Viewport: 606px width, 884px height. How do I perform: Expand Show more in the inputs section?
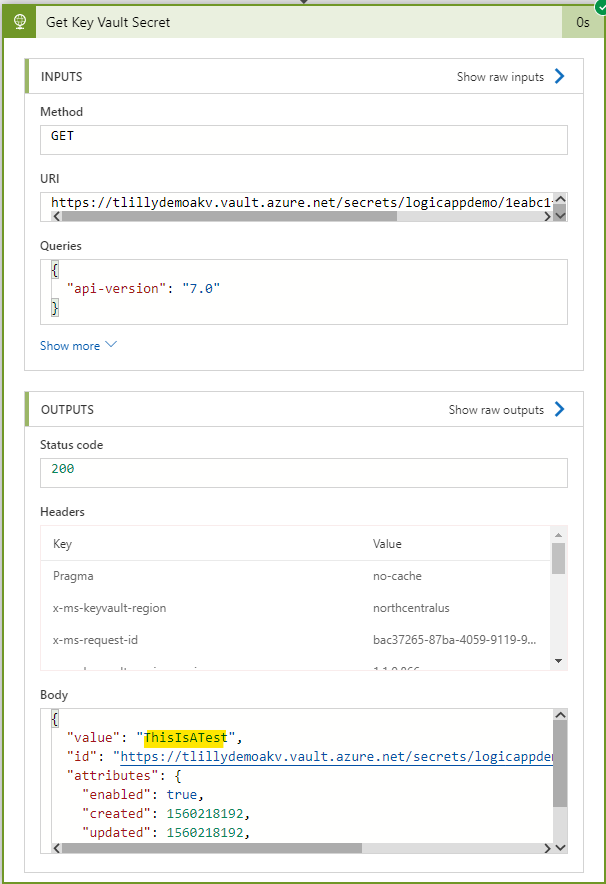click(x=78, y=346)
